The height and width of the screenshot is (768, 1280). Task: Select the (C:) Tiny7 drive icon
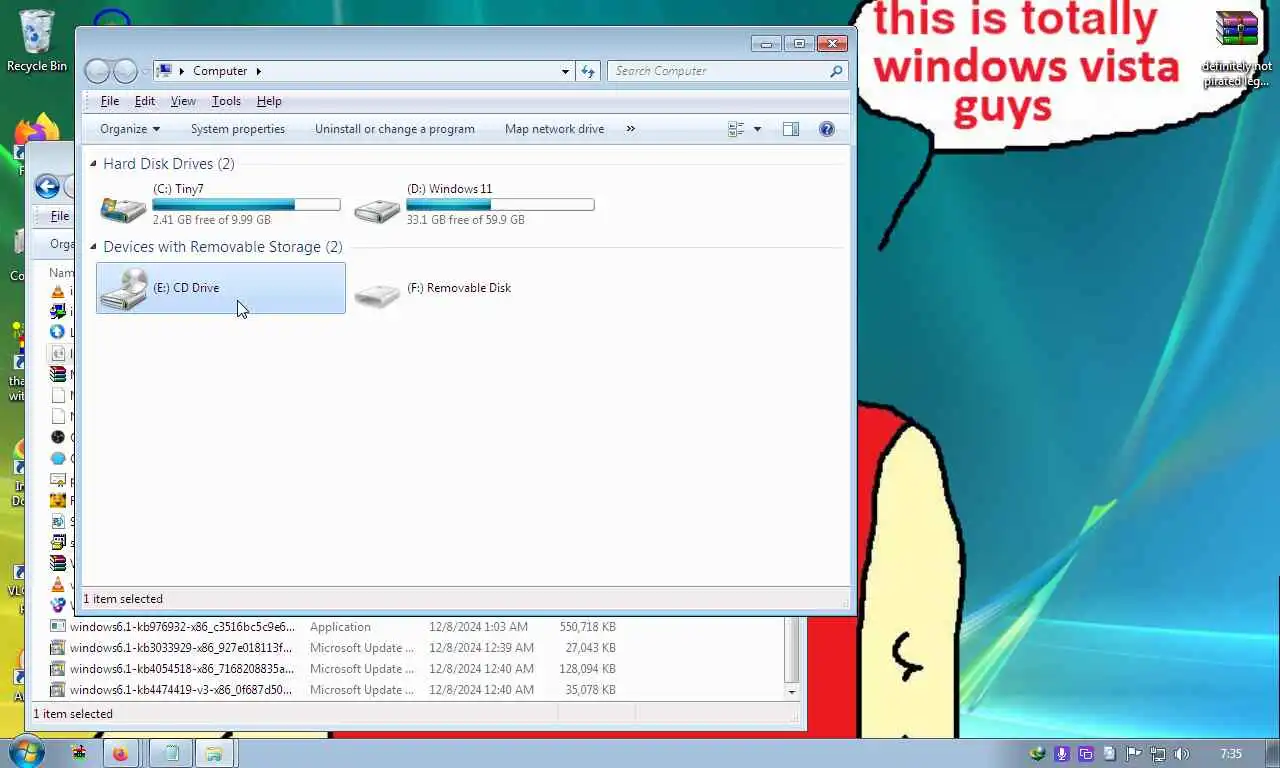(x=124, y=208)
